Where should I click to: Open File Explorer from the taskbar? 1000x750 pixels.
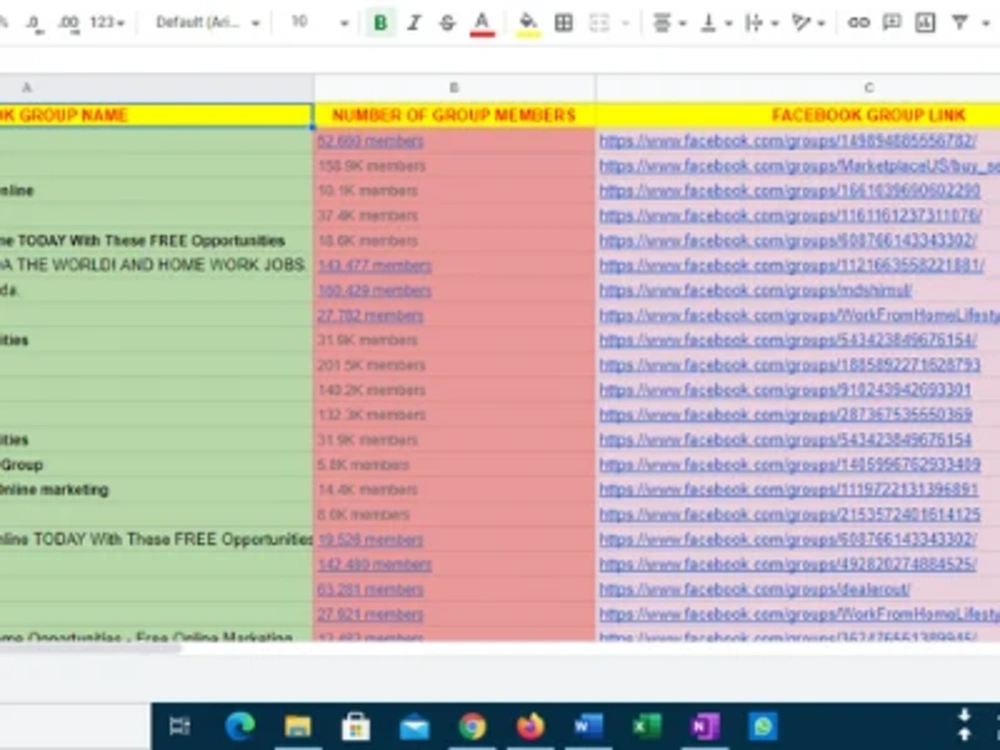pos(297,726)
